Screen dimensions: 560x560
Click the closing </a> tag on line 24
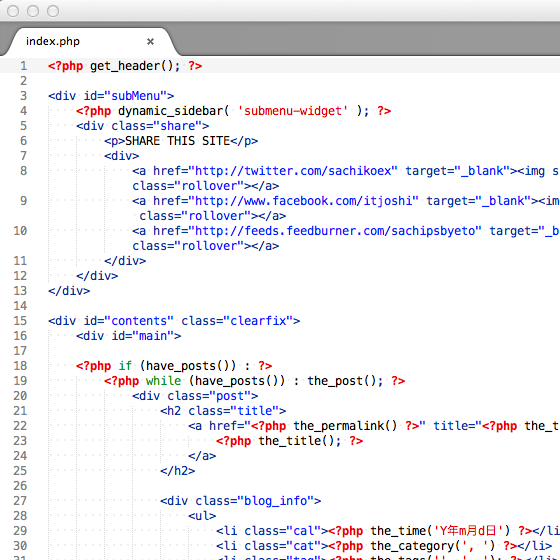[202, 456]
